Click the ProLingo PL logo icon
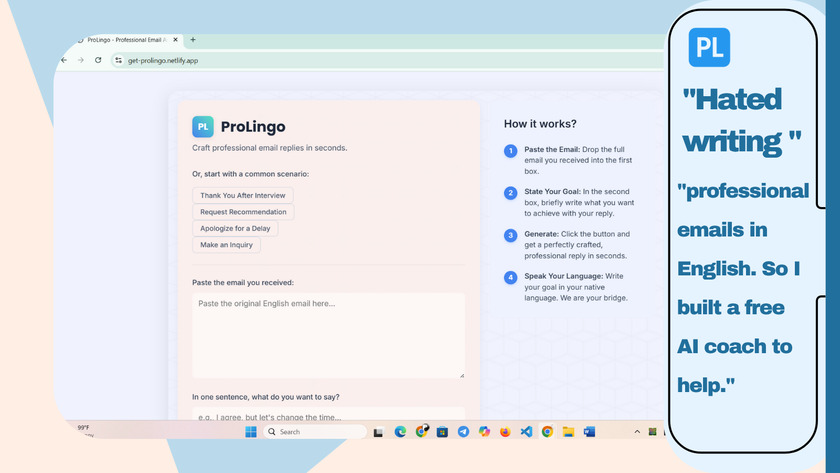The width and height of the screenshot is (840, 473). pyautogui.click(x=202, y=127)
